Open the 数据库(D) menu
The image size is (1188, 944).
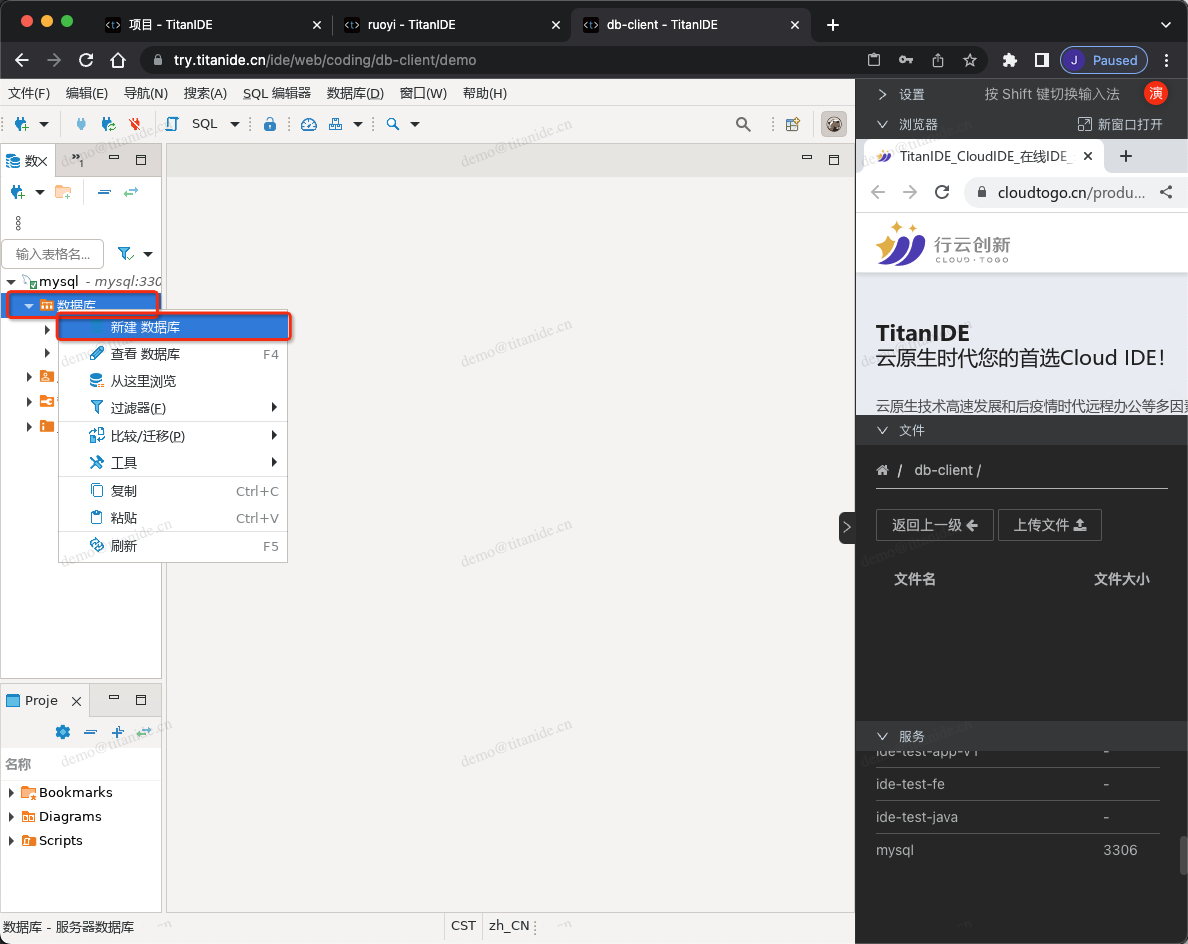click(x=355, y=93)
